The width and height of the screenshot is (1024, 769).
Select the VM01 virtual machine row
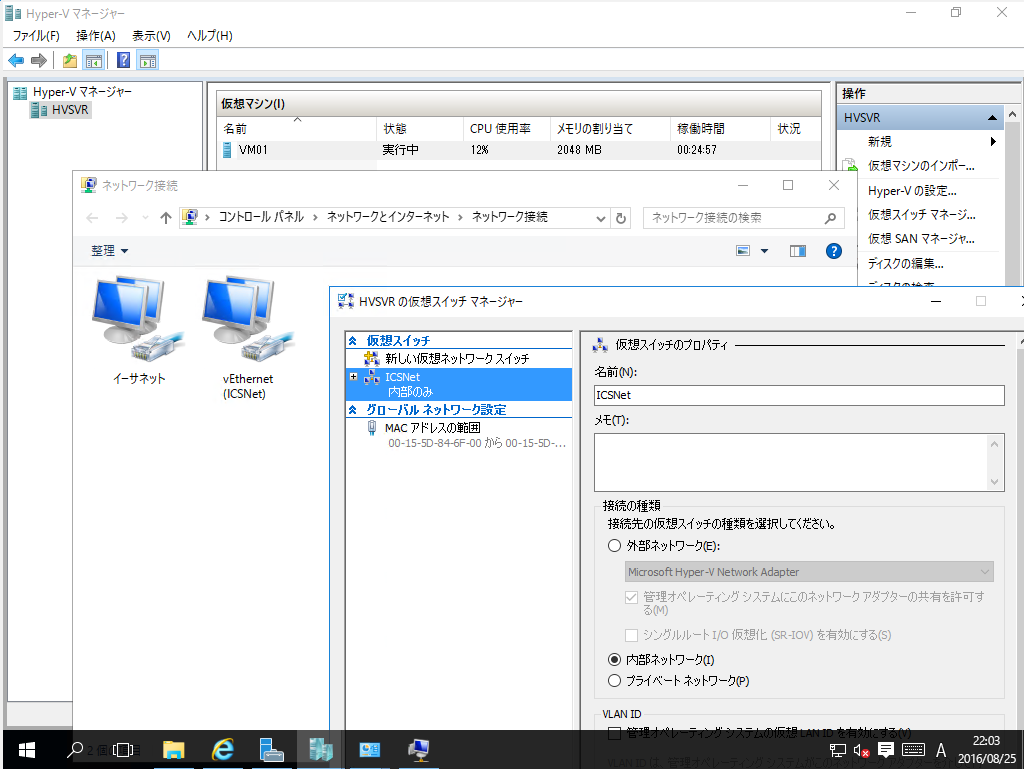click(x=519, y=150)
